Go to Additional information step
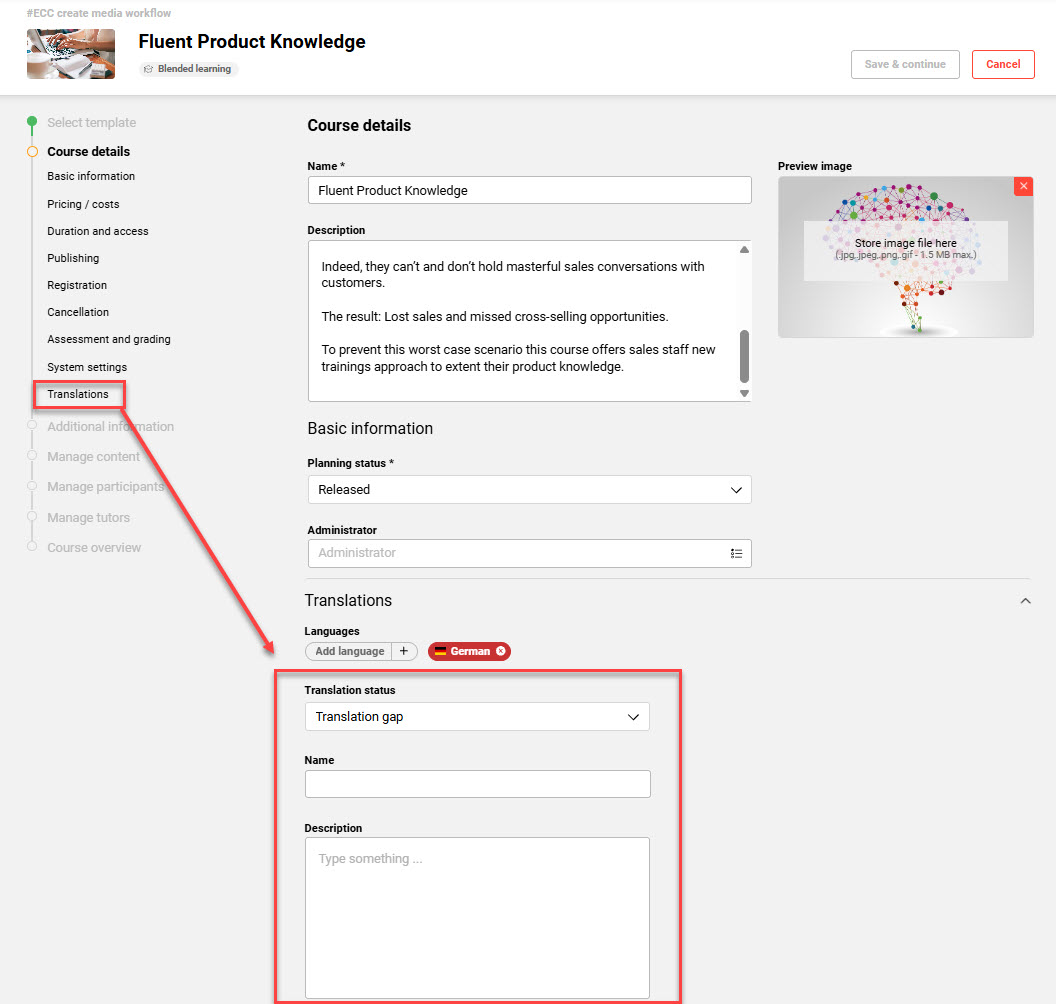Screen dimensions: 1056x1004 click(110, 426)
